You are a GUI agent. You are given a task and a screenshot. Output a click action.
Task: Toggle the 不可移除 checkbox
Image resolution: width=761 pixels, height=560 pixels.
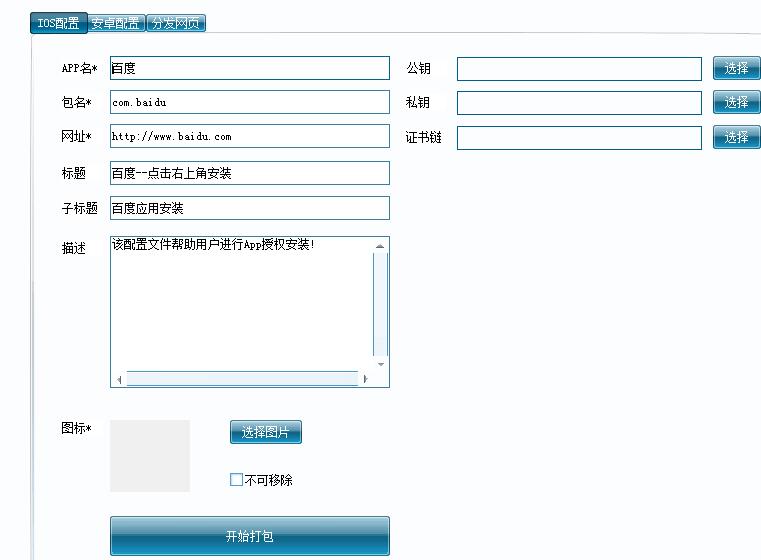click(236, 480)
